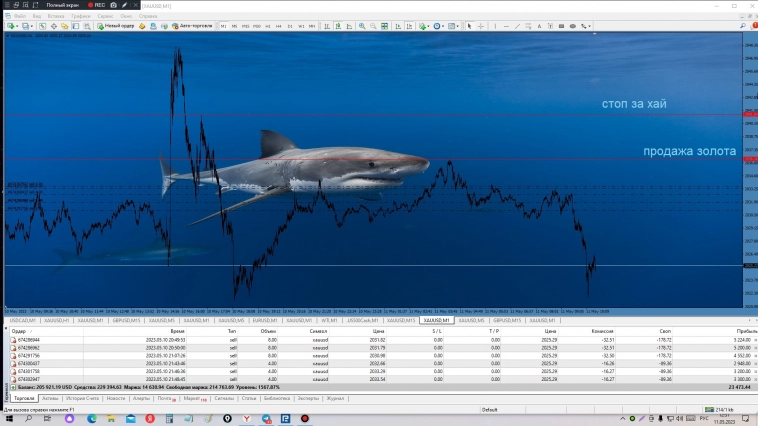Screen dimensions: 758x426
Task: Expand the new chart dropdown arrow
Action: (x=17, y=26)
